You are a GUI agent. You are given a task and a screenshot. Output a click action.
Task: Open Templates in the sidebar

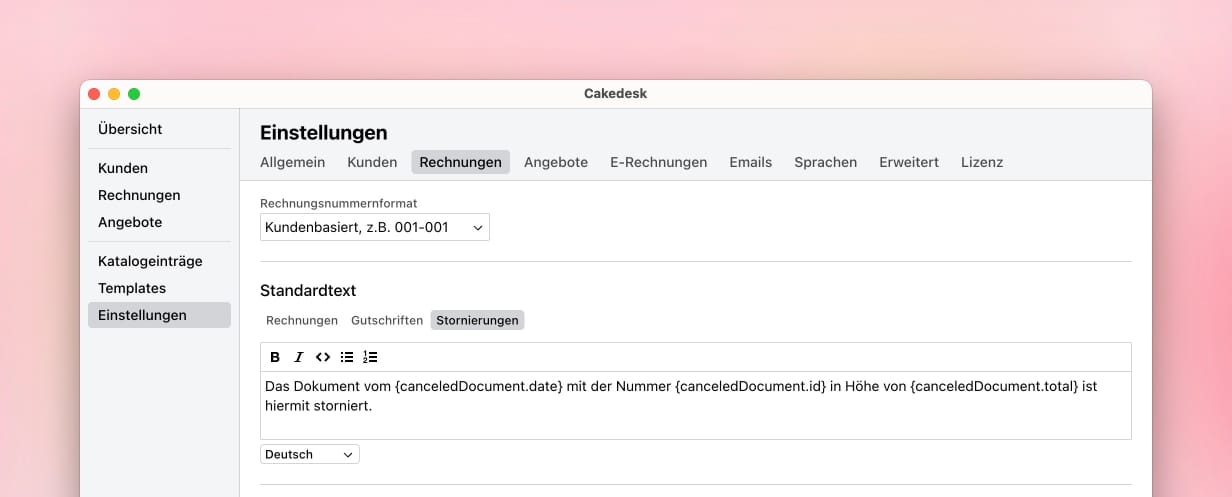tap(159, 288)
